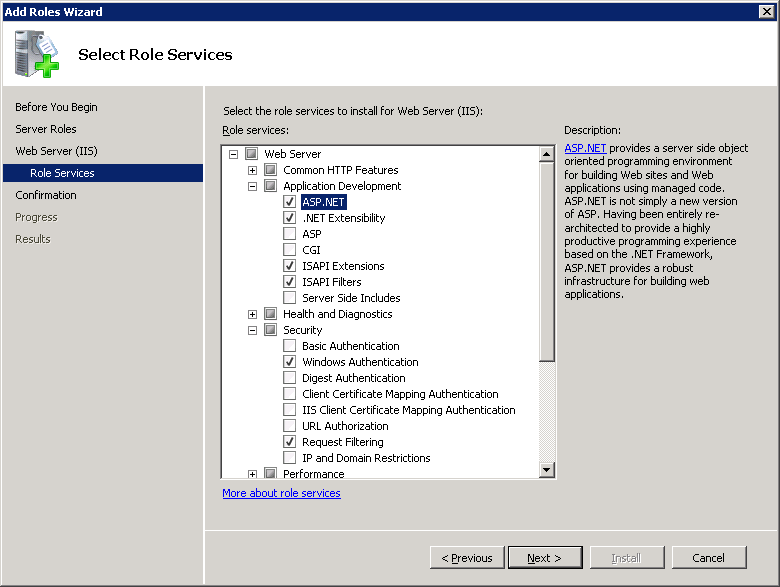
Task: Enable the CGI checkbox
Action: pyautogui.click(x=290, y=250)
